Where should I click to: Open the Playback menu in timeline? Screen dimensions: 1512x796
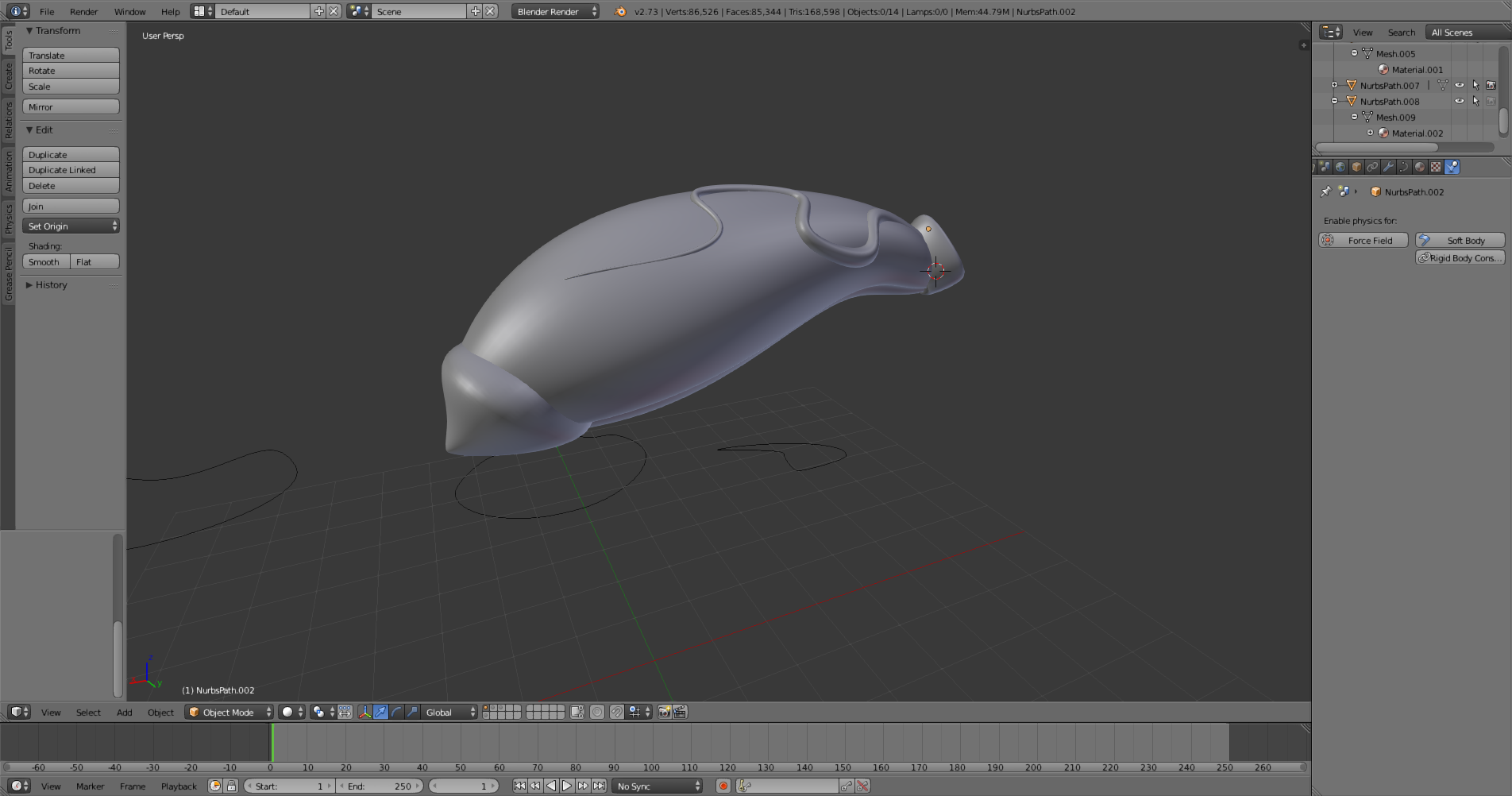pyautogui.click(x=179, y=786)
